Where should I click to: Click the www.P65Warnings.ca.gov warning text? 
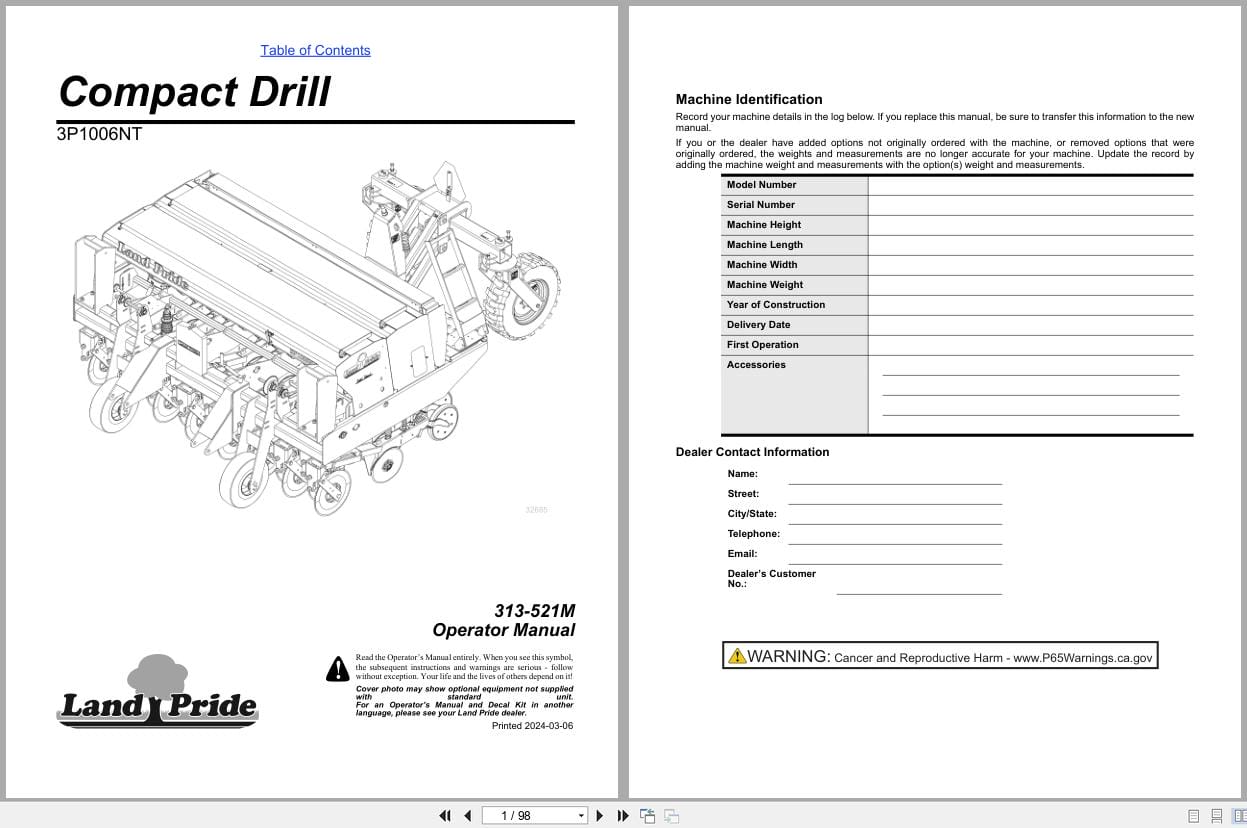coord(1083,658)
